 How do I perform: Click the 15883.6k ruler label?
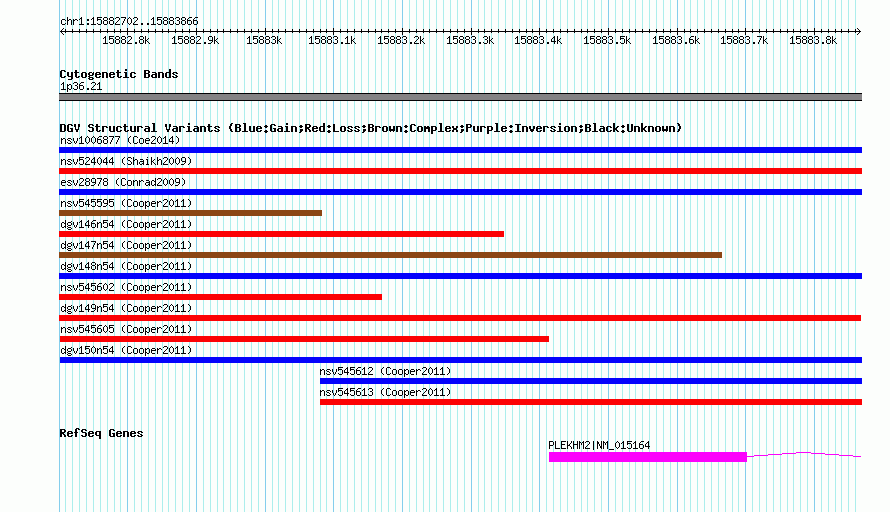click(675, 40)
